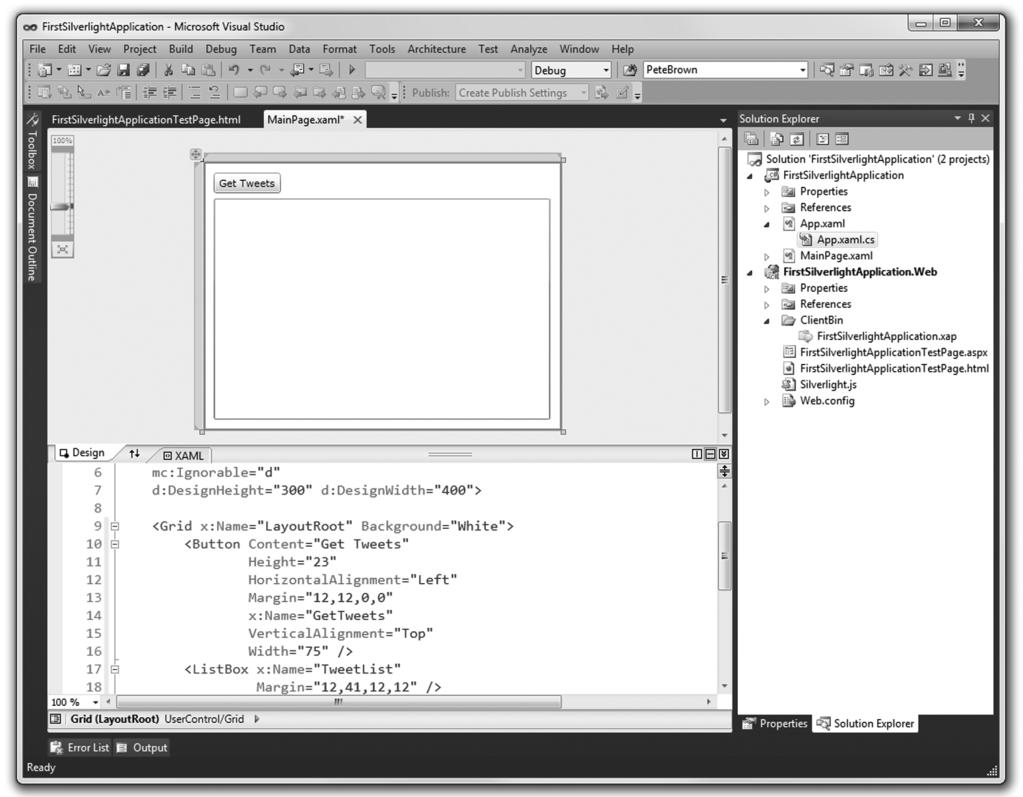Open the Toolbox wrench-hammer toolbar icon
Viewport: 1023px width, 797px height.
(x=905, y=70)
